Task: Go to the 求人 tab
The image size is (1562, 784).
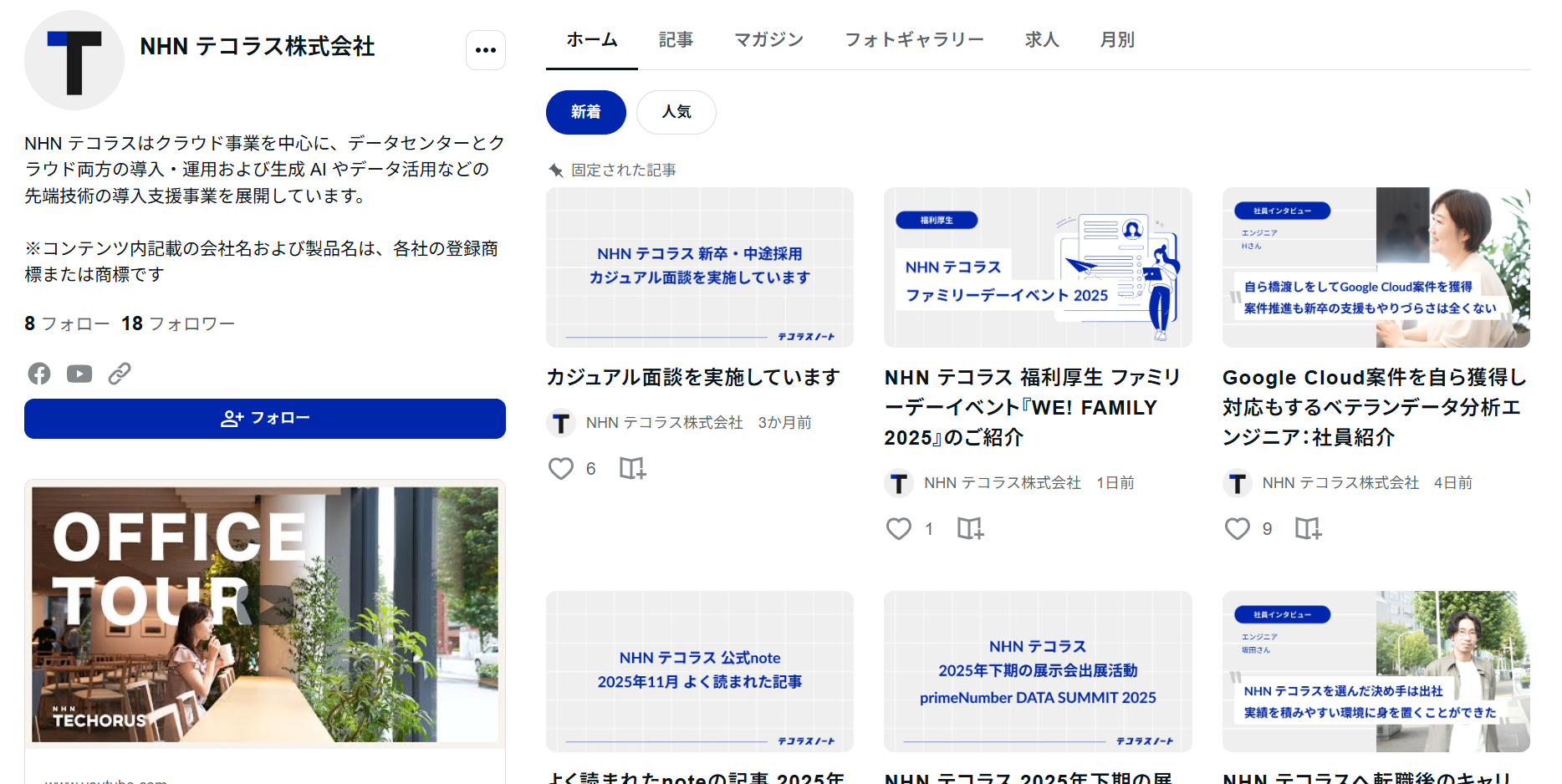Action: tap(1042, 39)
